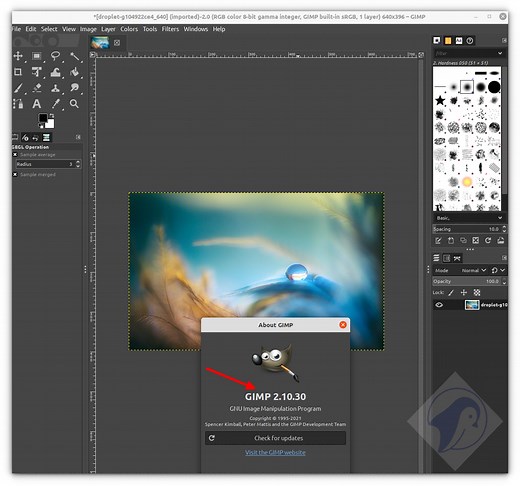This screenshot has height=486, width=520.
Task: Switch to the Channels tab
Action: point(447,258)
